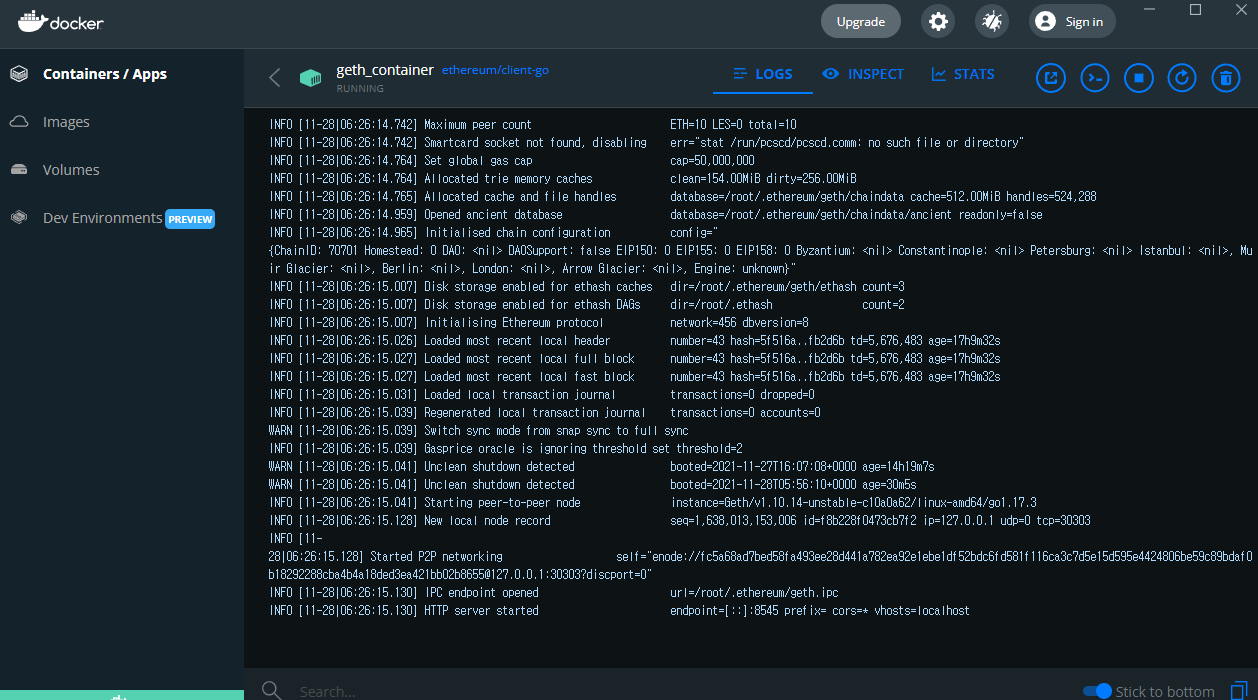This screenshot has height=700, width=1258.
Task: Delete the geth_container trash icon
Action: pyautogui.click(x=1226, y=77)
